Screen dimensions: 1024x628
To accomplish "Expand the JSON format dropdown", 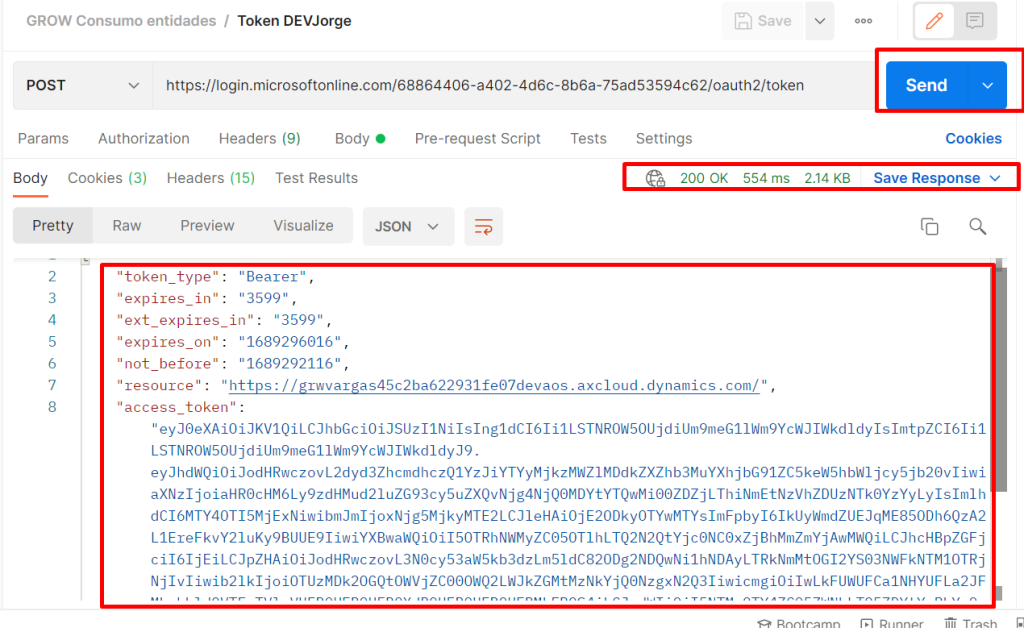I will 407,226.
